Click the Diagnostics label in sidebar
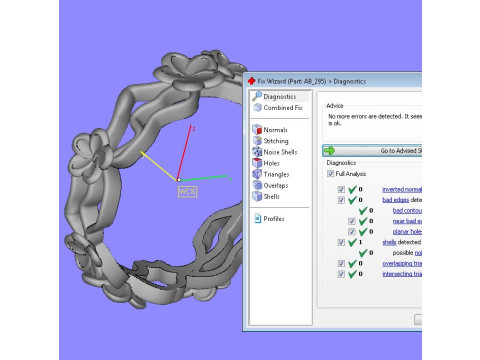Screen dimensions: 480x360 pyautogui.click(x=280, y=97)
